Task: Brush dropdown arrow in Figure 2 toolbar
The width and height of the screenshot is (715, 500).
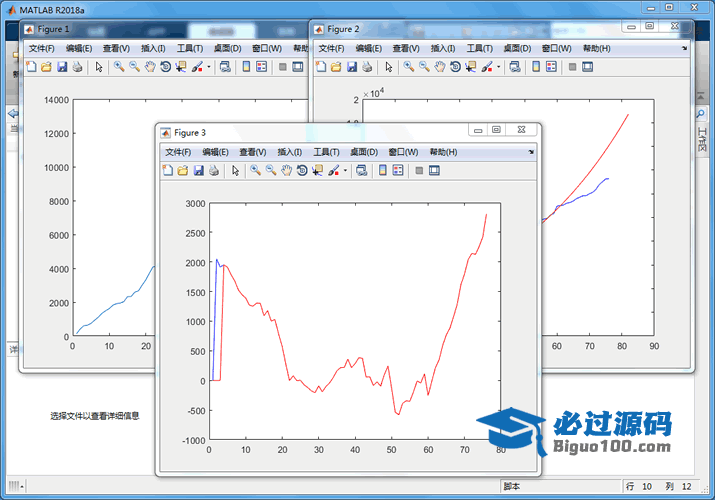Action: tap(498, 67)
